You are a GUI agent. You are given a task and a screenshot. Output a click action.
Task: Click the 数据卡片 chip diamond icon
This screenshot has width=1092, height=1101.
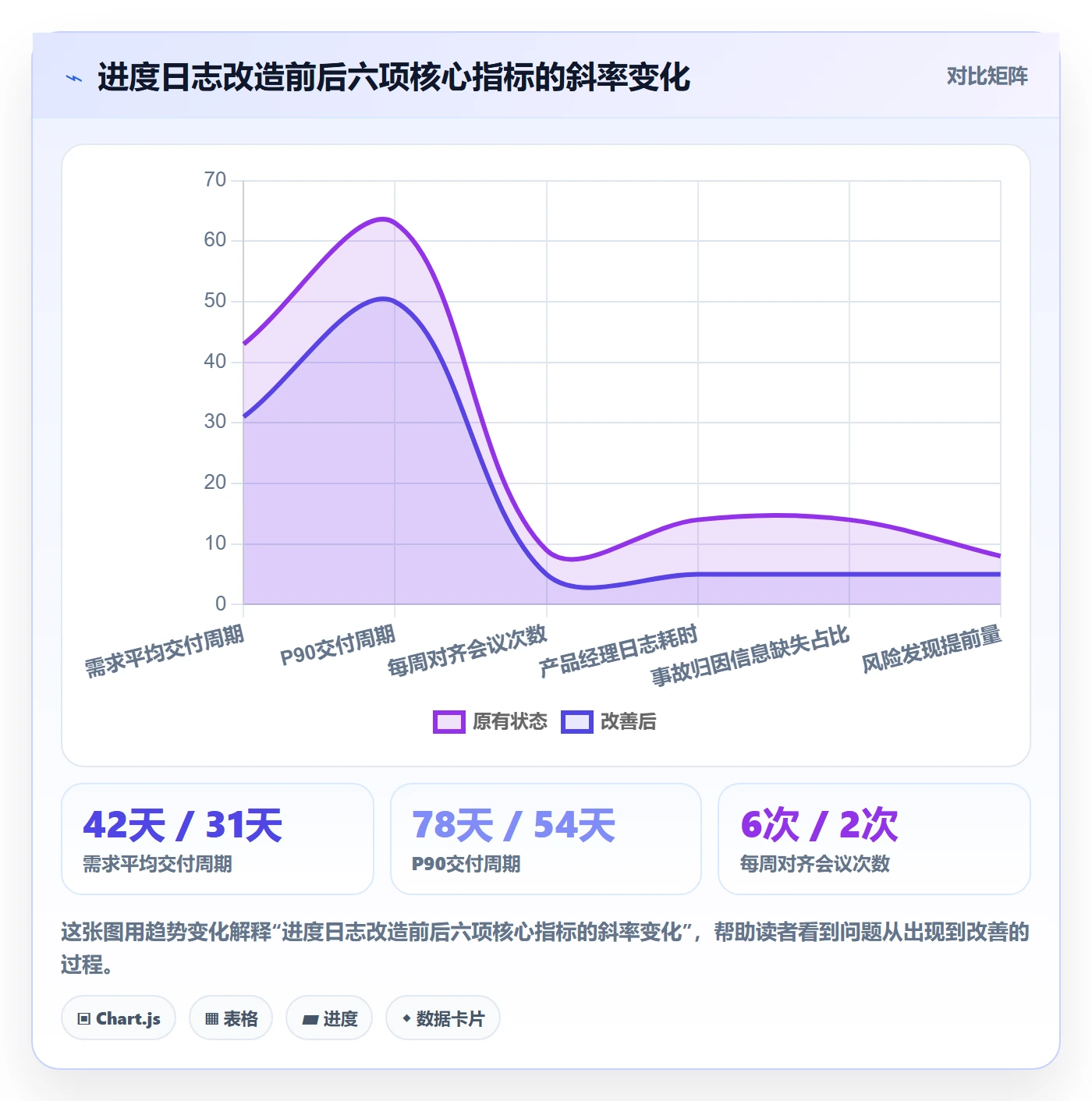point(406,1018)
